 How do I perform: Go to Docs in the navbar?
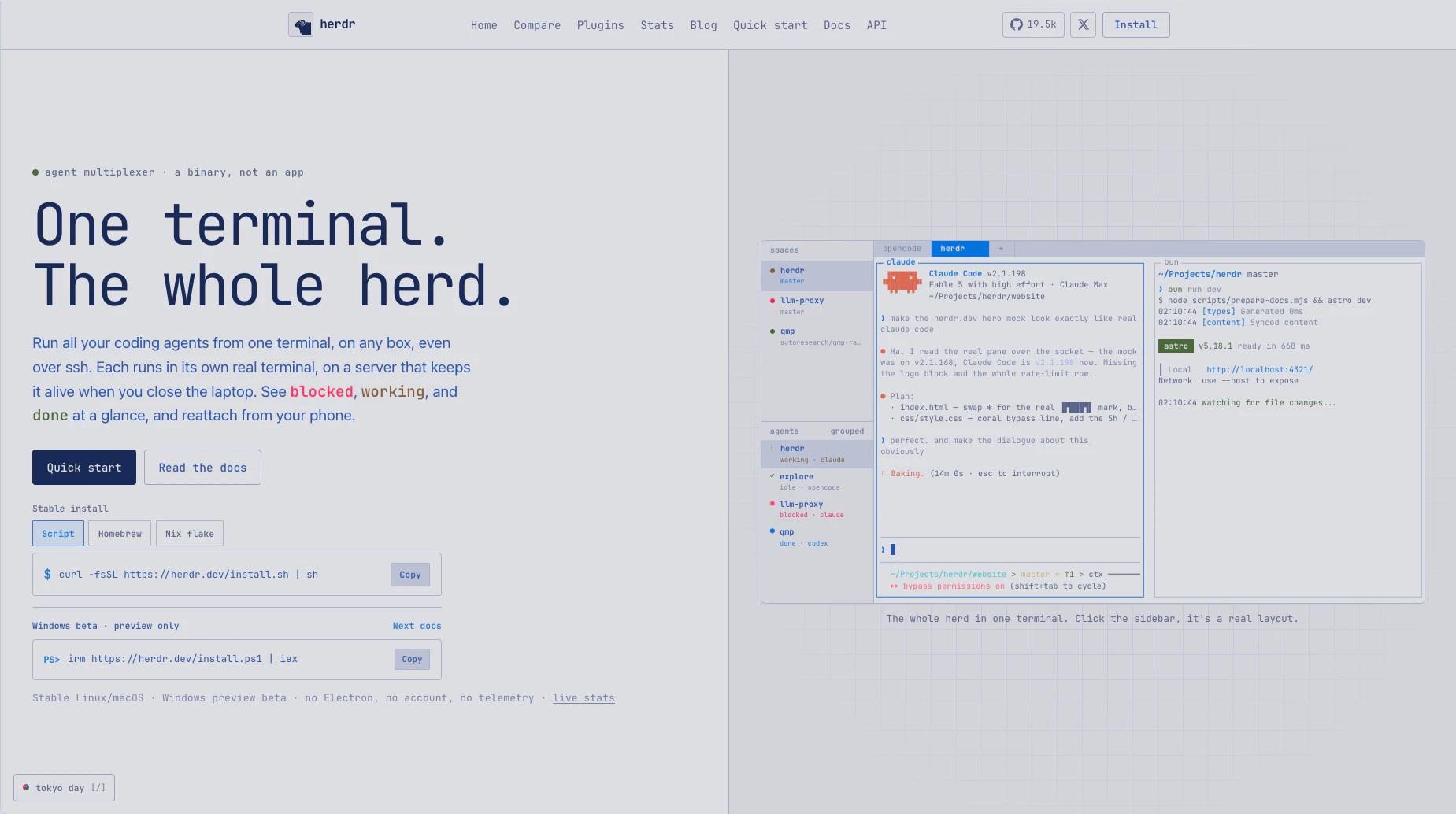point(837,25)
